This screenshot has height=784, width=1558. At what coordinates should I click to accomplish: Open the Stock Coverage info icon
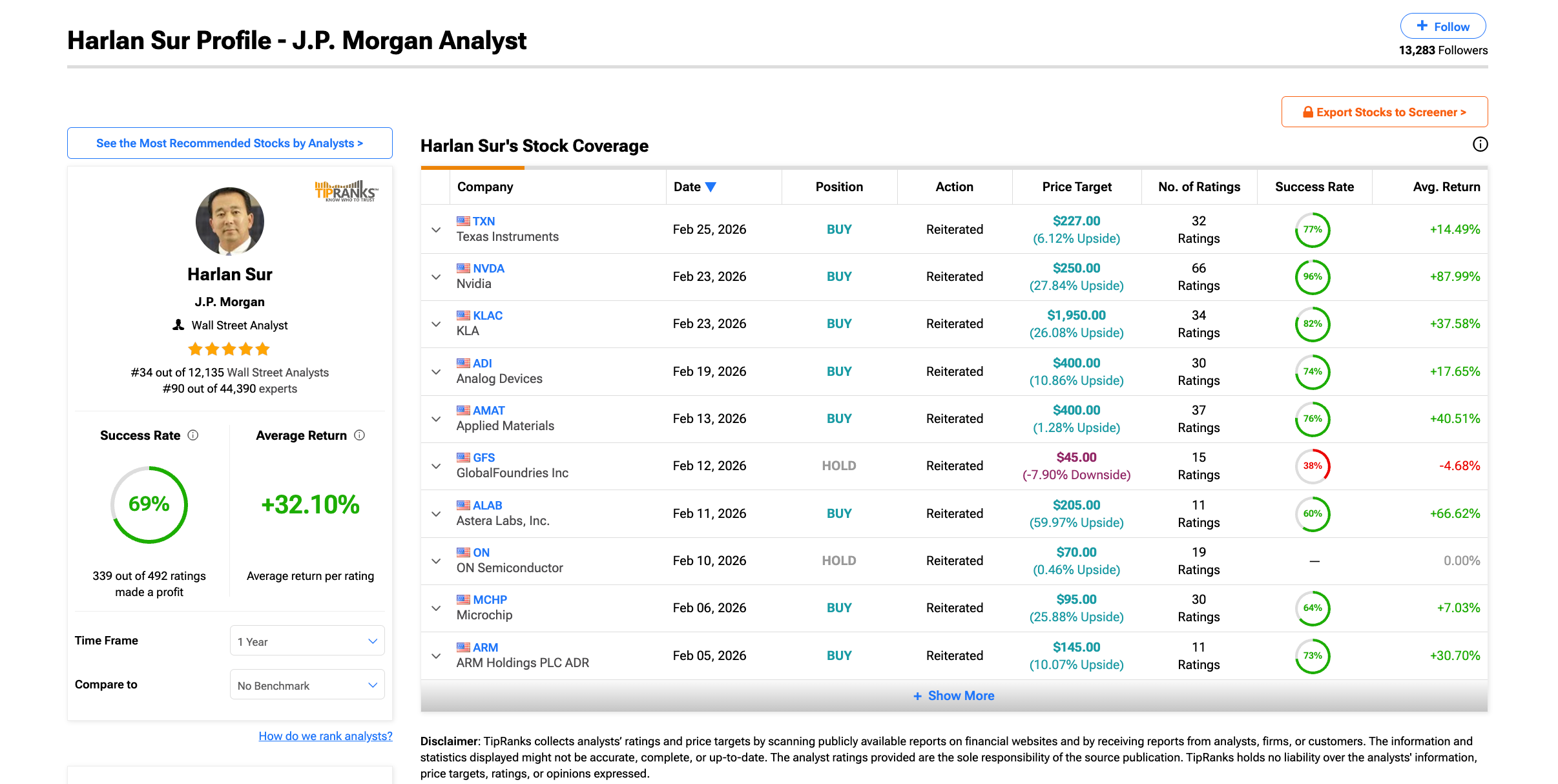pos(1480,145)
